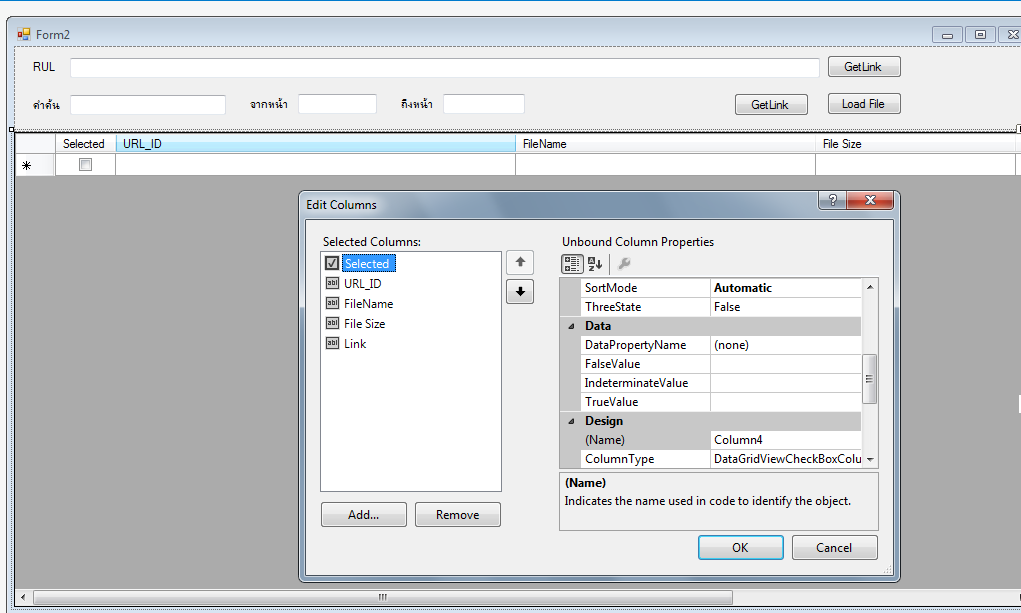Select Link in Selected Columns list
The height and width of the screenshot is (613, 1021).
coord(355,343)
